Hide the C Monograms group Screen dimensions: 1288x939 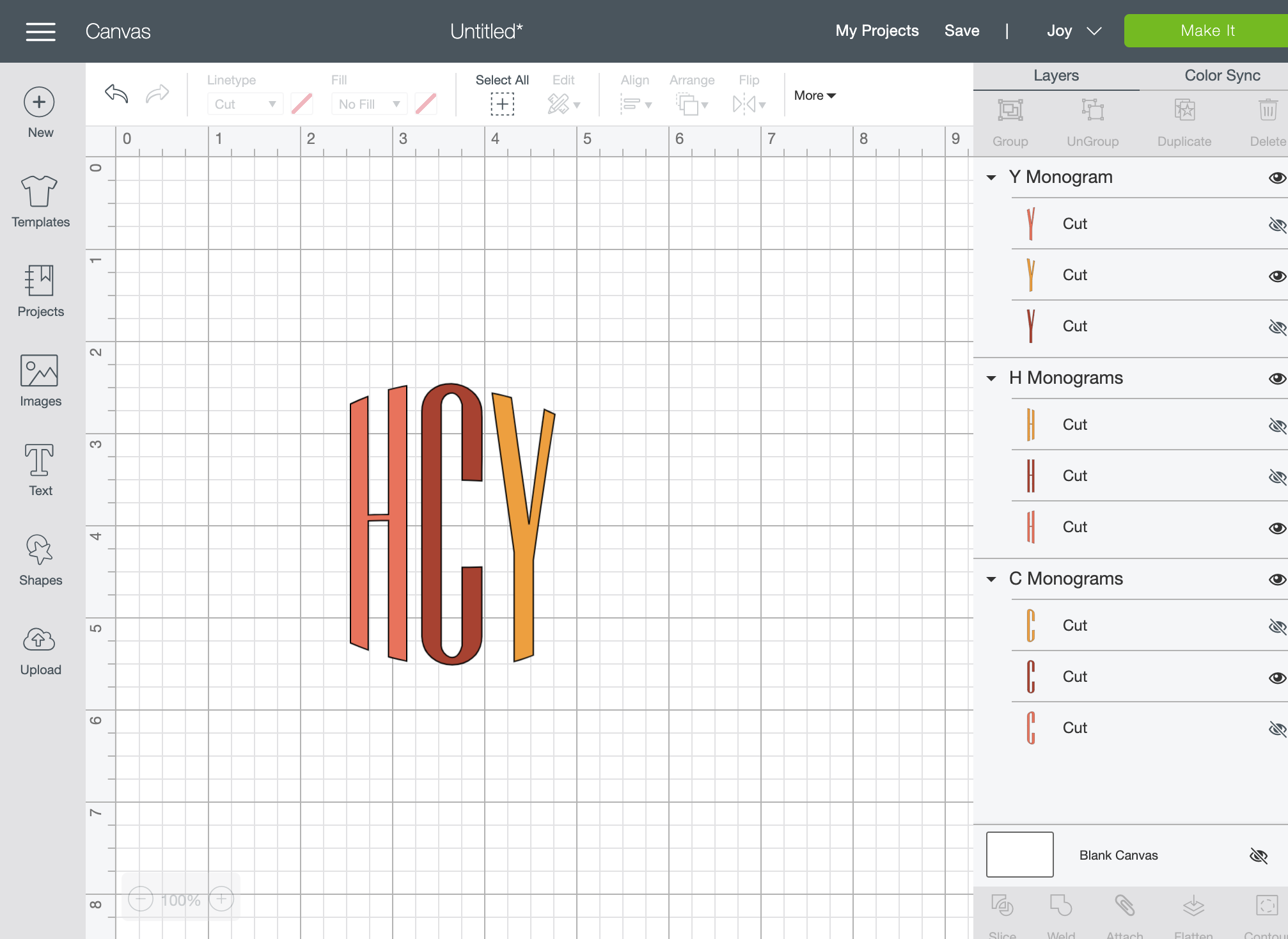coord(1277,580)
